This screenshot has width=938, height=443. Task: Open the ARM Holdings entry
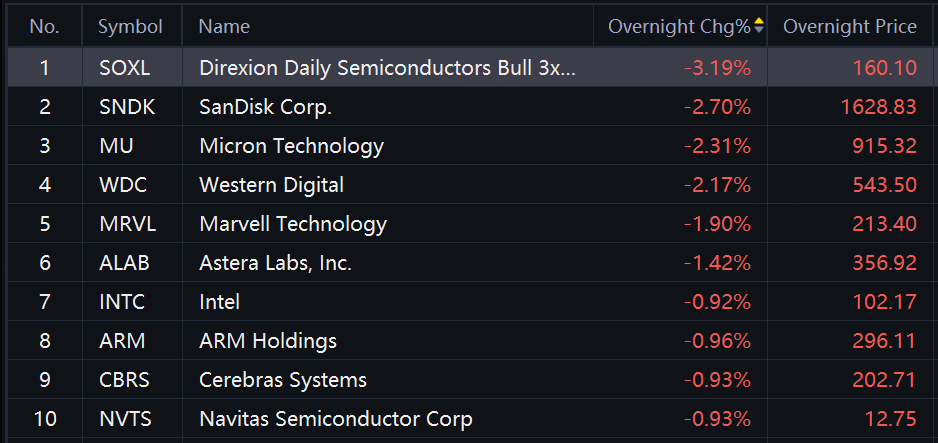268,341
